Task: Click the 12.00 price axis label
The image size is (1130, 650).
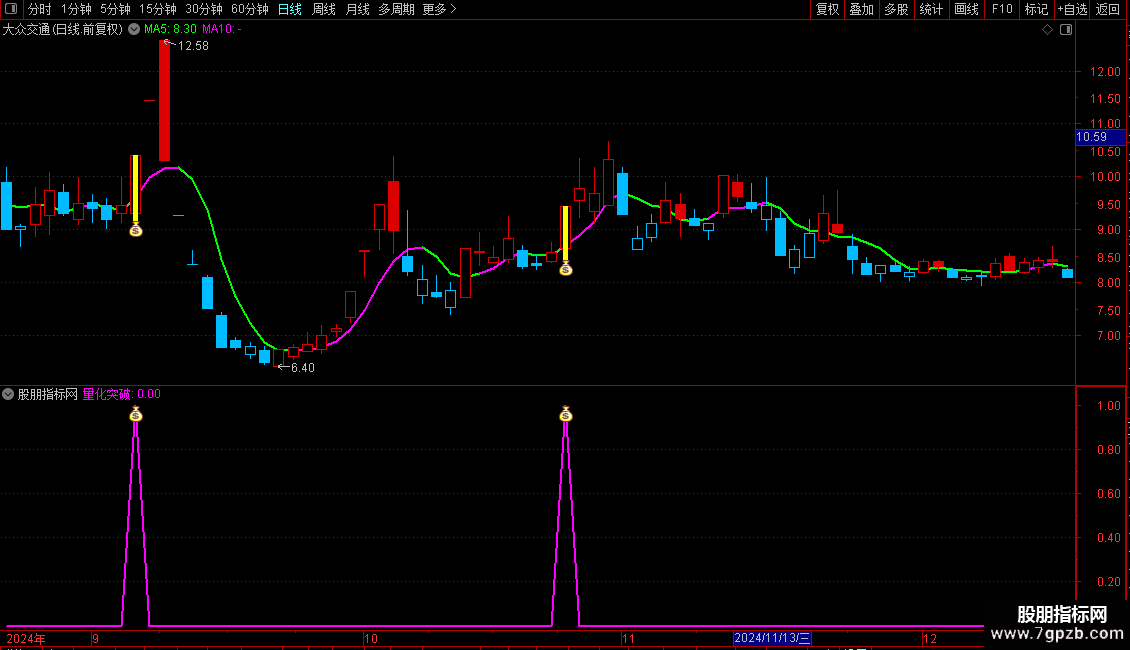Action: [1105, 72]
